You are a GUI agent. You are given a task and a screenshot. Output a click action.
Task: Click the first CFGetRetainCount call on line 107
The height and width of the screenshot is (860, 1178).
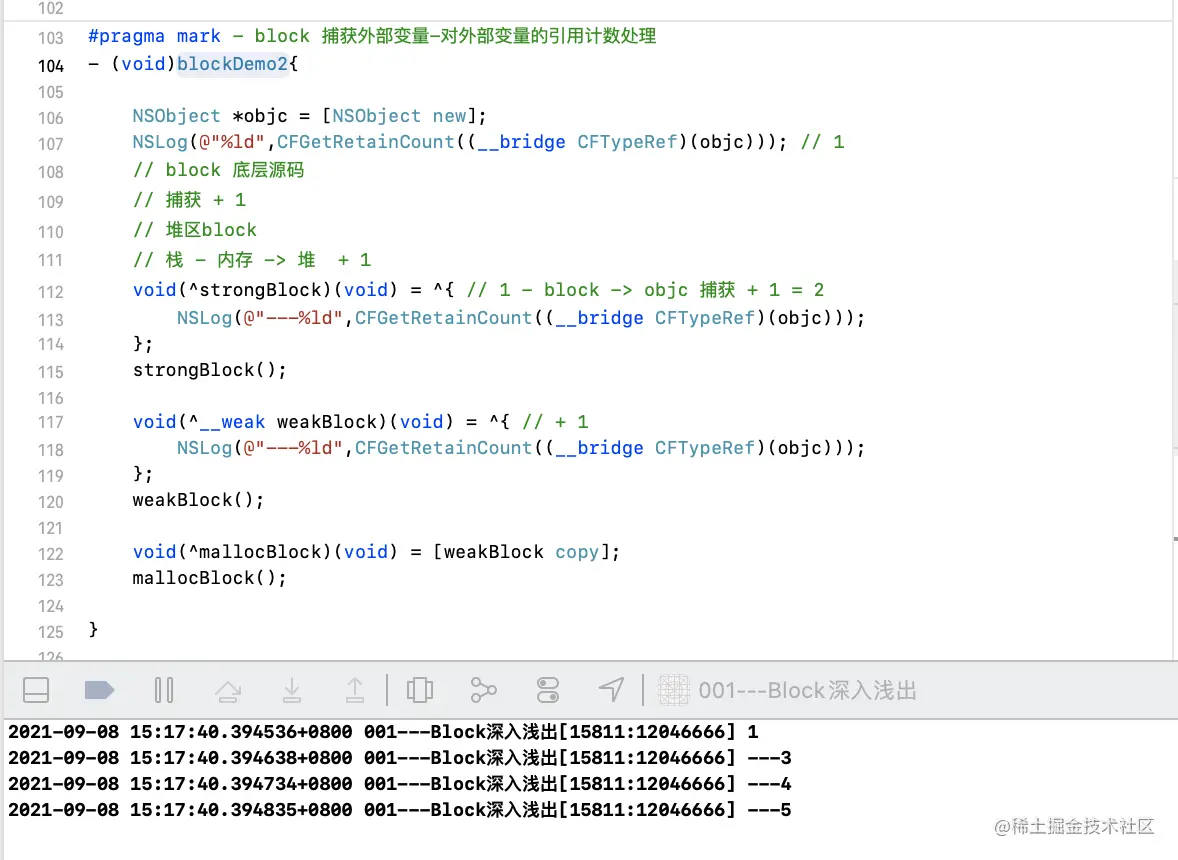366,142
